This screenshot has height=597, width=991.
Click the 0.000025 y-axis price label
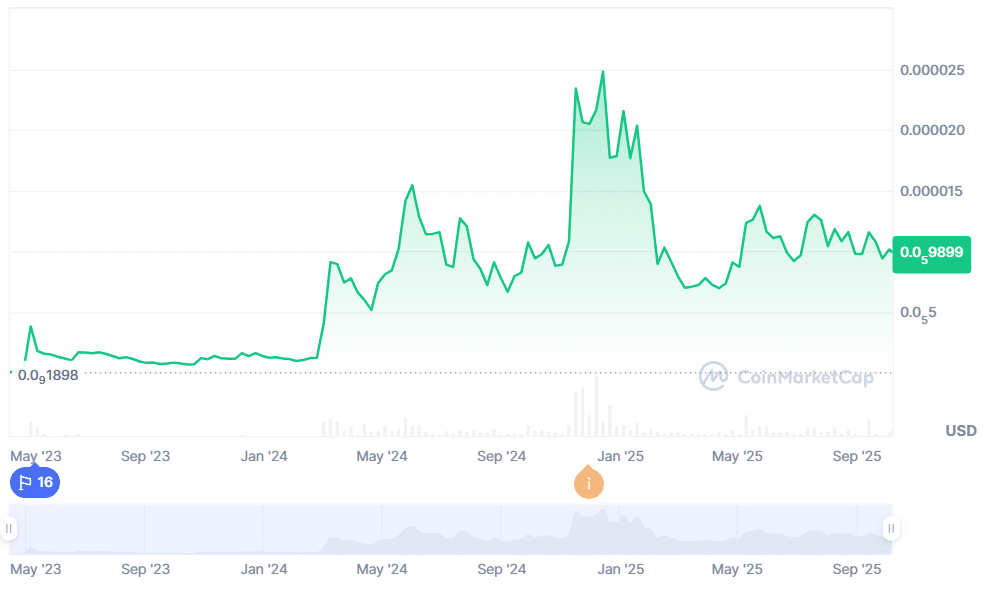point(932,70)
